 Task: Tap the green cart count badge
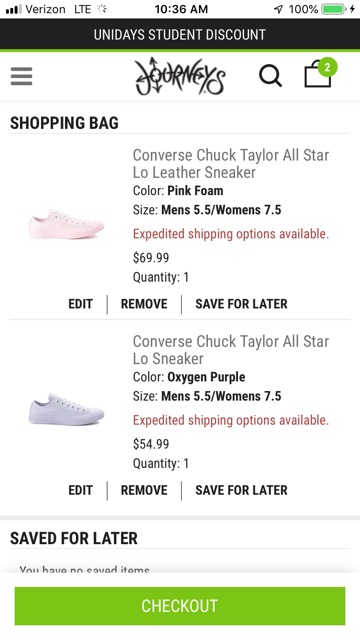(327, 68)
